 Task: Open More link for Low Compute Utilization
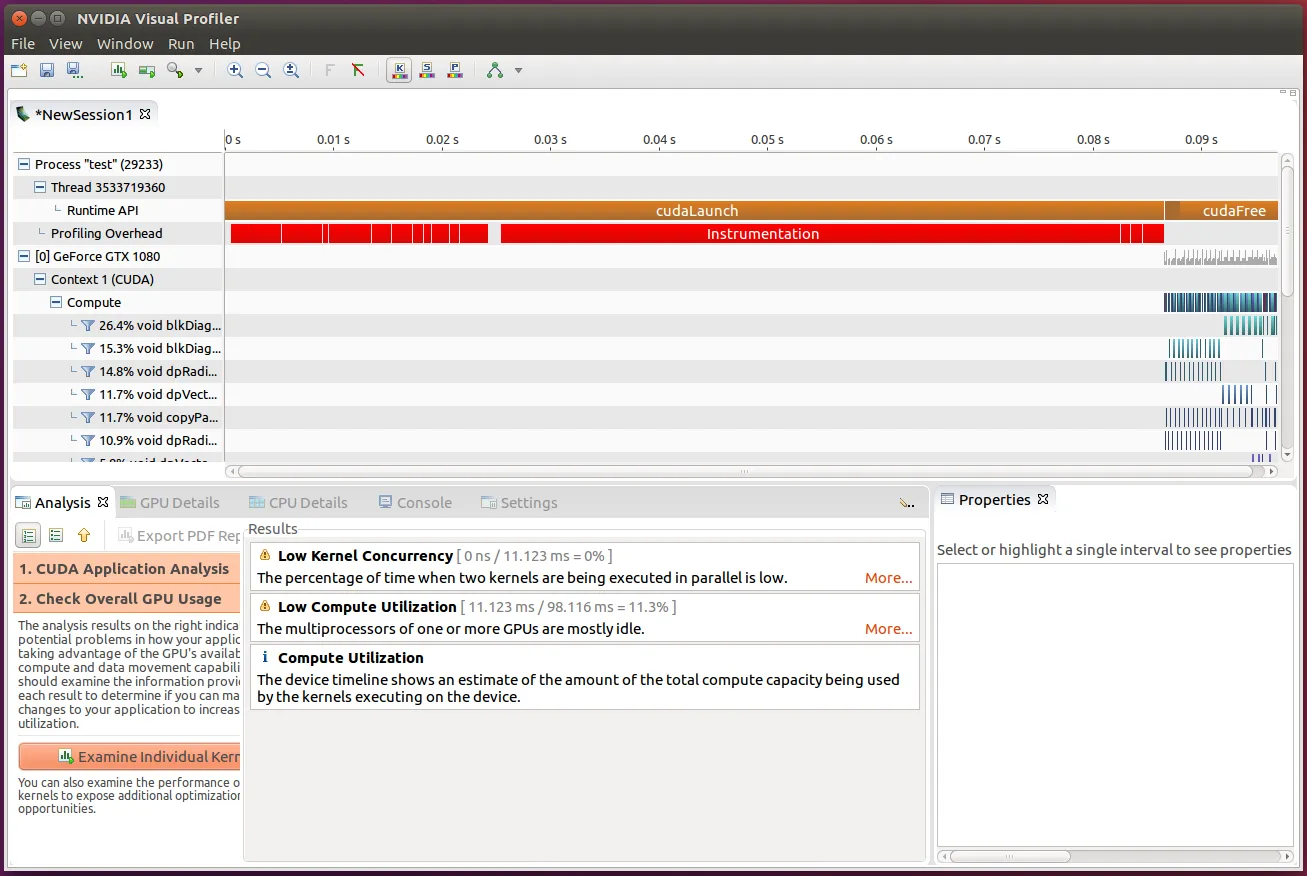(x=888, y=629)
